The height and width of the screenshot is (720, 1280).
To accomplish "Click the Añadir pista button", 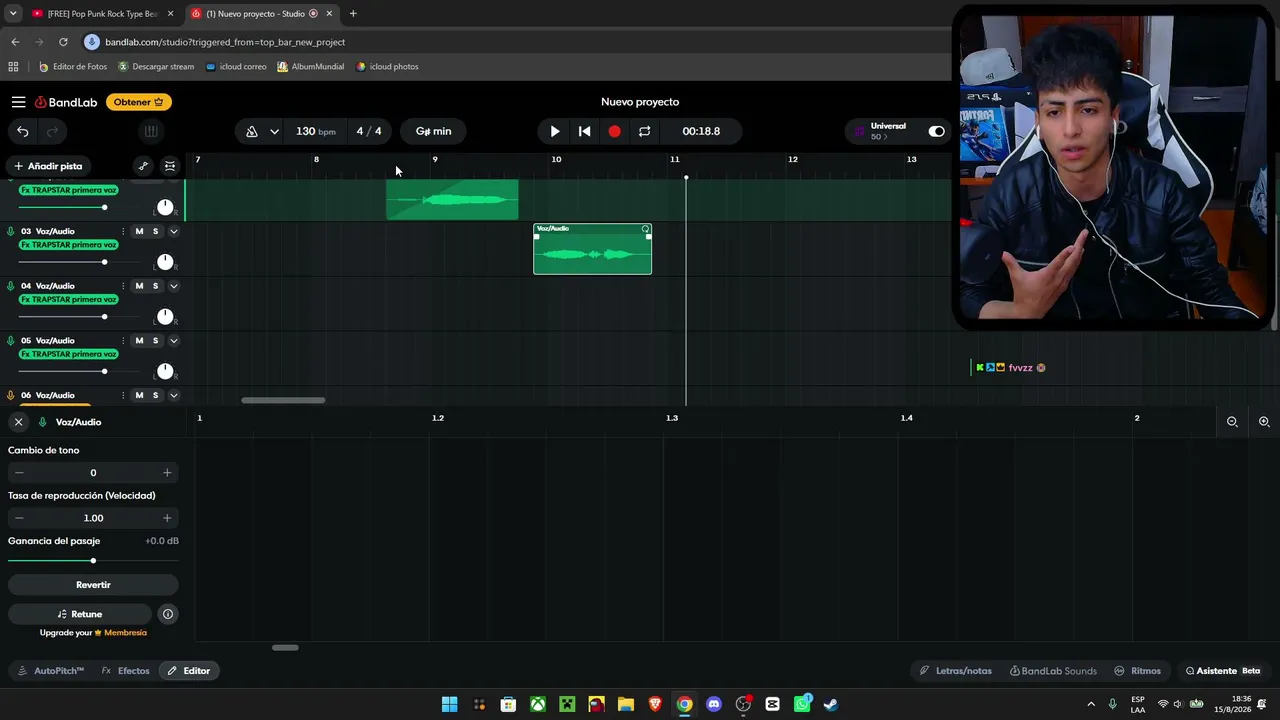I will pos(48,166).
